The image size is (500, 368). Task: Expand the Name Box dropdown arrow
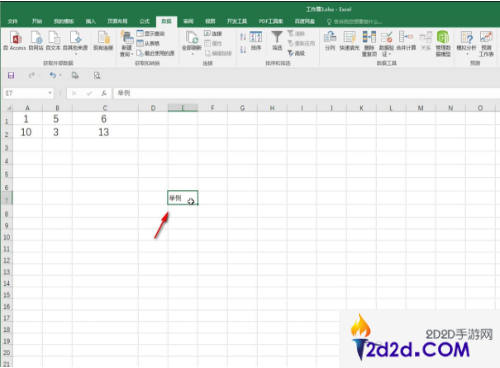[50, 93]
